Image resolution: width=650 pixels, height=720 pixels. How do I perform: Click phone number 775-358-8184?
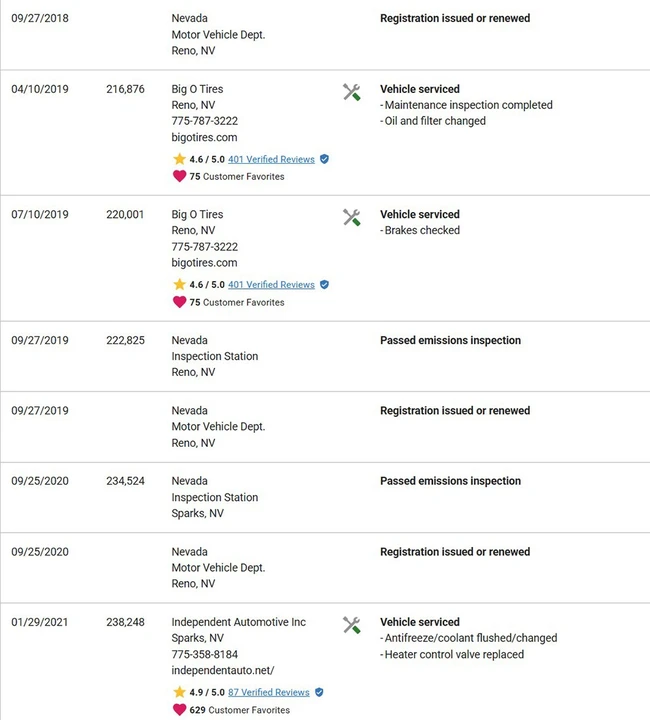point(205,654)
